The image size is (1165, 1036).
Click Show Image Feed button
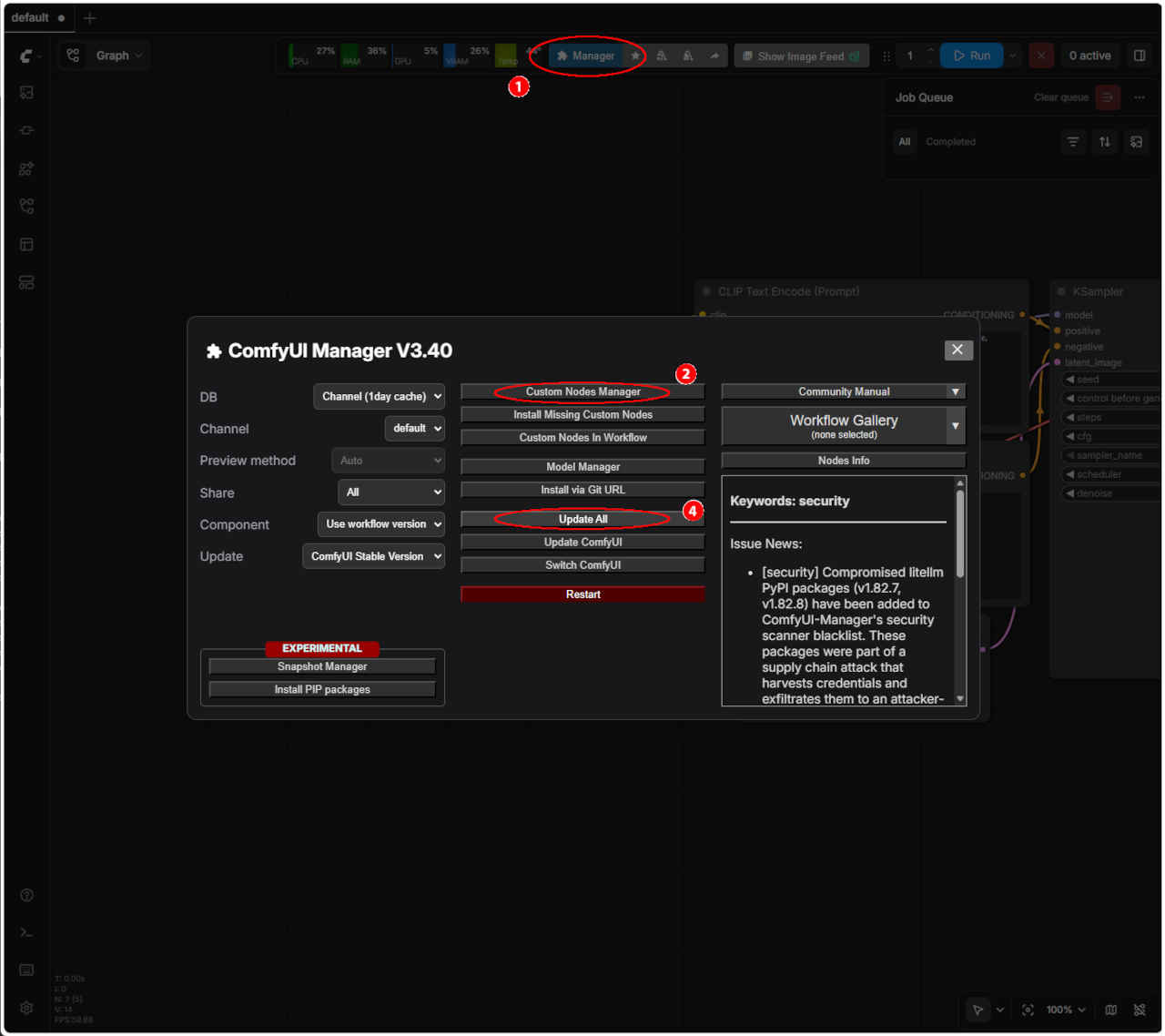801,56
